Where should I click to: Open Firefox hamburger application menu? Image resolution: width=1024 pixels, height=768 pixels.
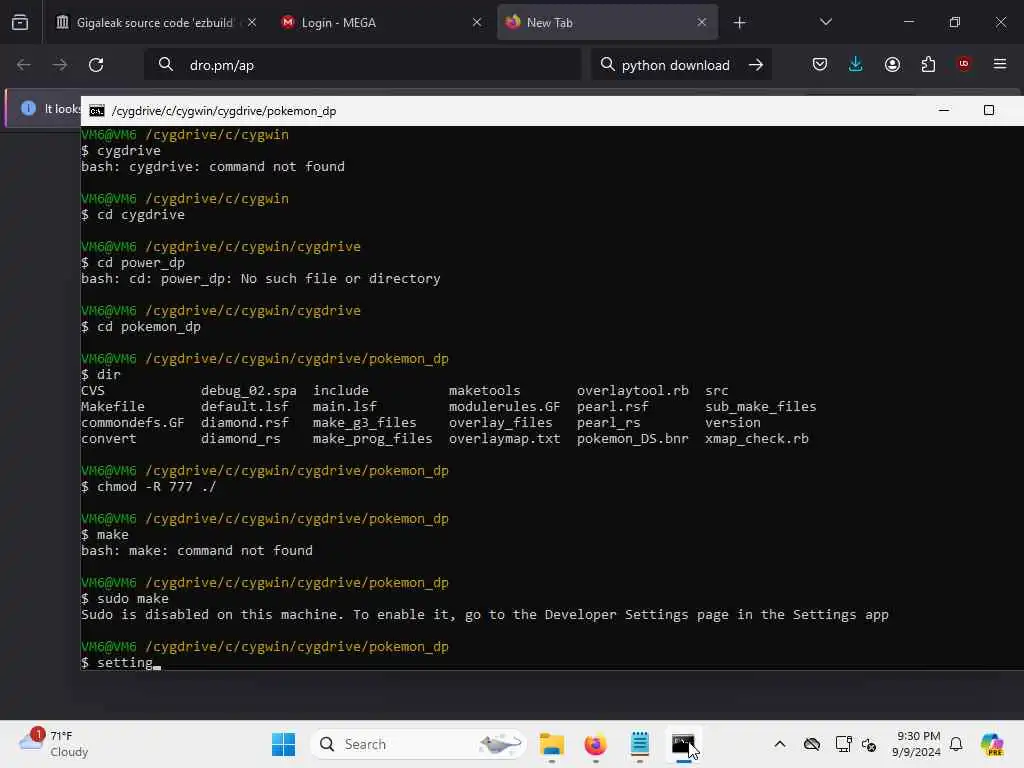(1000, 64)
